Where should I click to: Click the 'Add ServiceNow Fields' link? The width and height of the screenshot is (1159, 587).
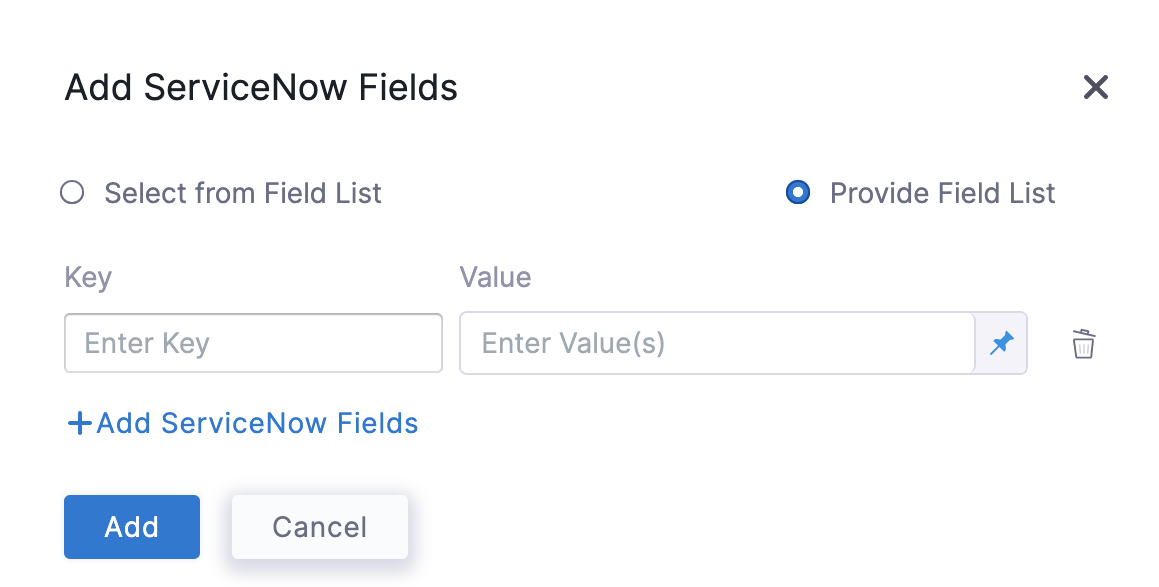257,424
